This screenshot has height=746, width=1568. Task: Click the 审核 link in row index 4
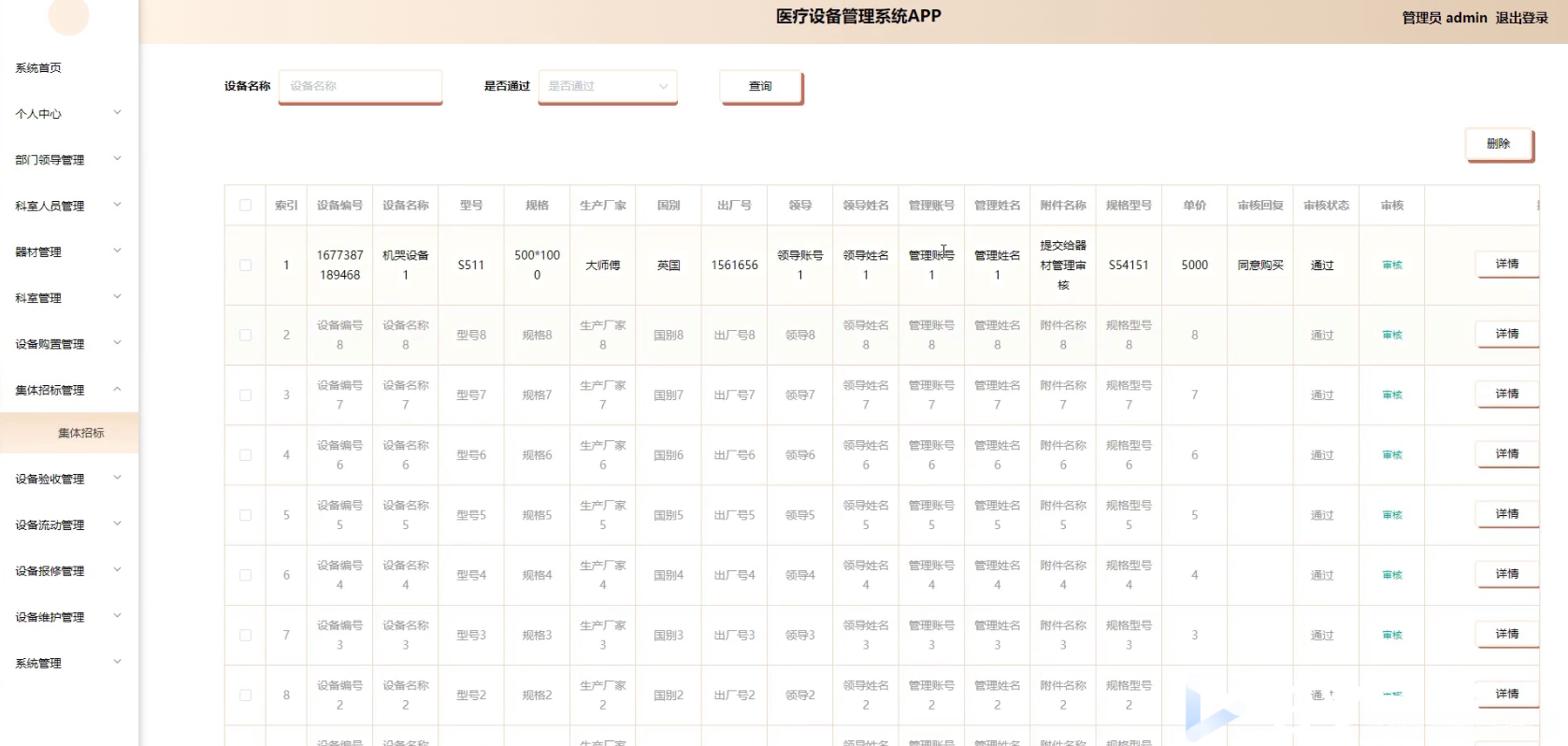pyautogui.click(x=1392, y=455)
